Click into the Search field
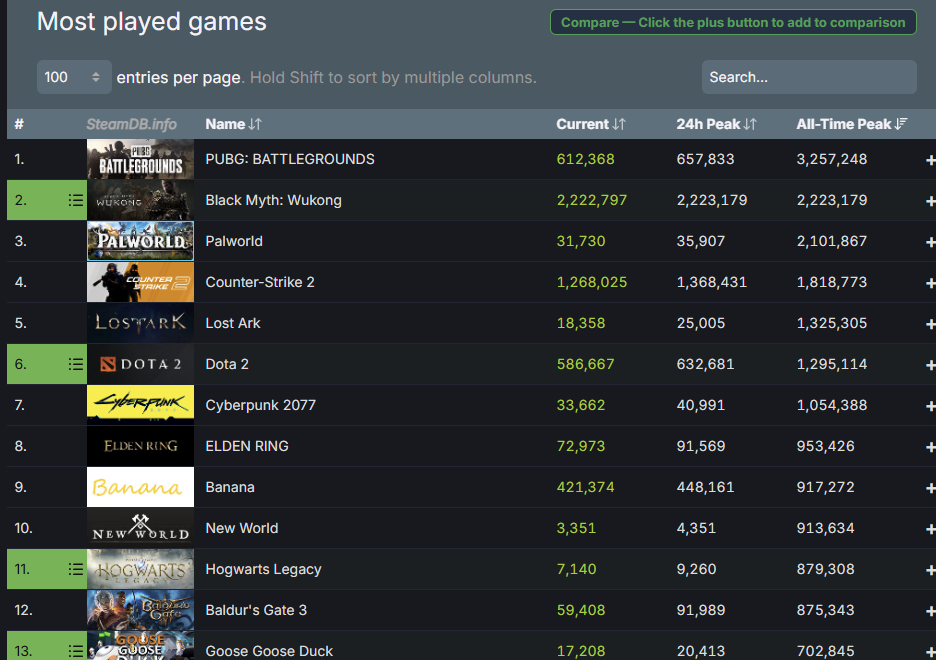 click(x=809, y=77)
